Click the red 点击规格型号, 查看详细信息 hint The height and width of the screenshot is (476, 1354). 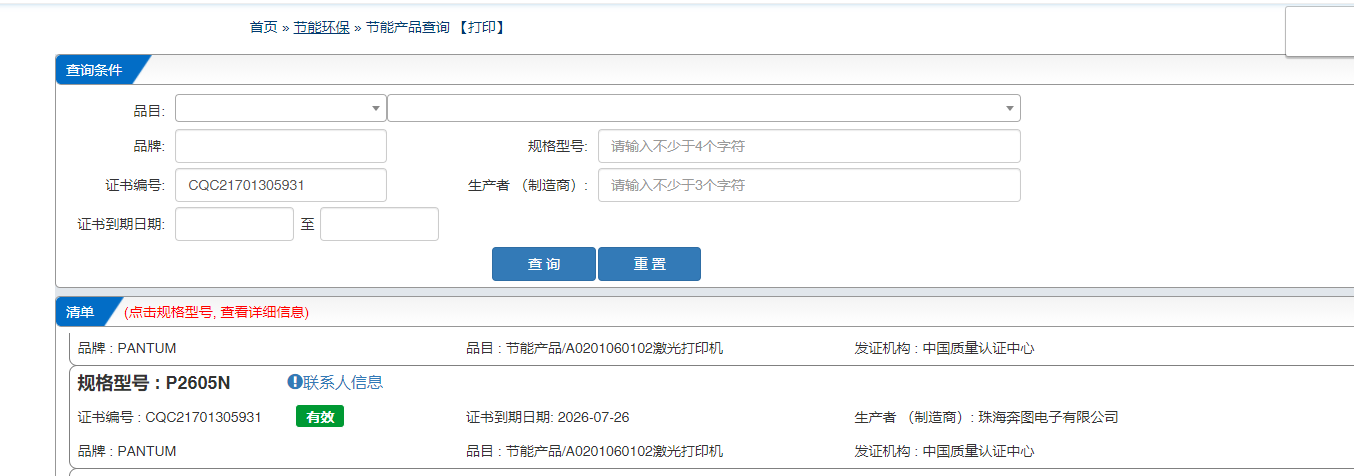click(x=216, y=312)
